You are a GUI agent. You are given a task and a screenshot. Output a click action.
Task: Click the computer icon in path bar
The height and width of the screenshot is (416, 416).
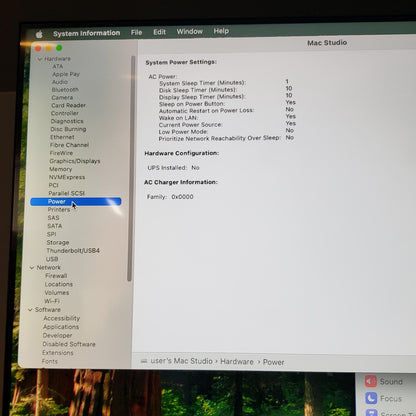coord(144,361)
